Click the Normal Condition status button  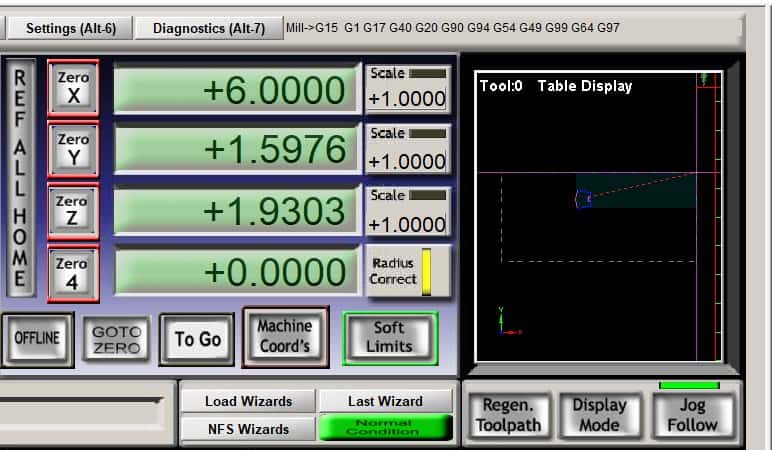click(x=386, y=427)
